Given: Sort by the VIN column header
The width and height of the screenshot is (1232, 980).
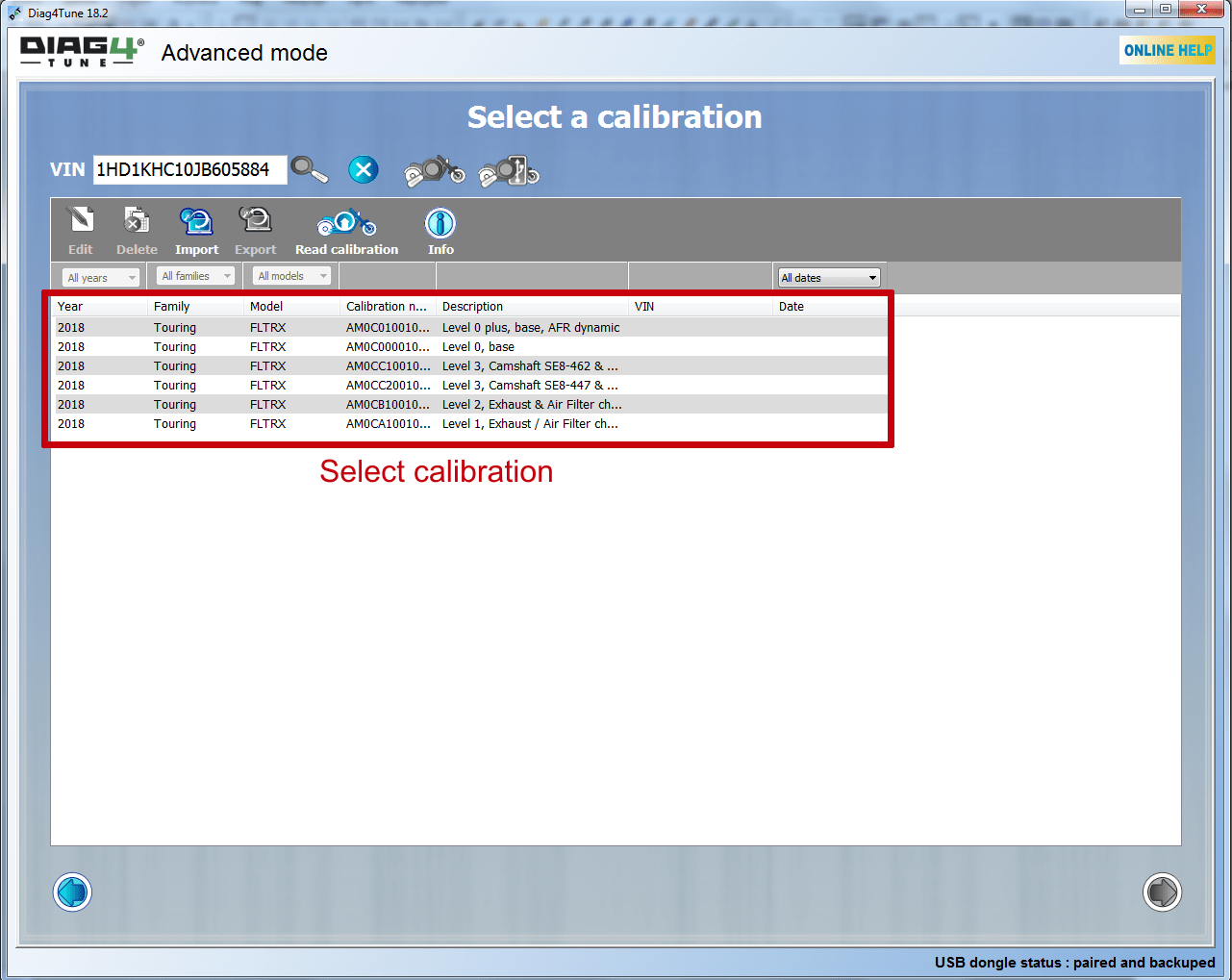Looking at the screenshot, I should (x=702, y=307).
